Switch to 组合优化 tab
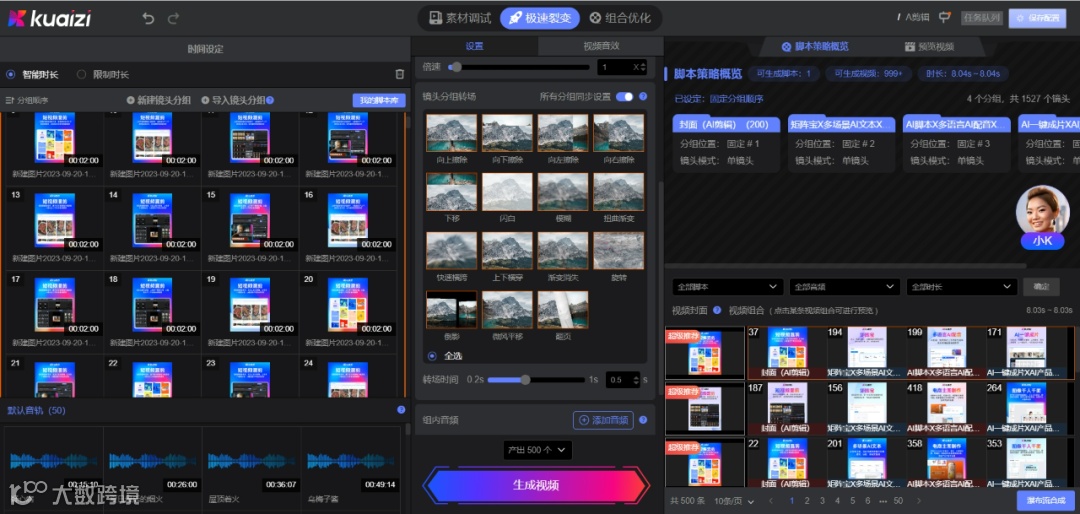This screenshot has height=514, width=1080. coord(620,18)
